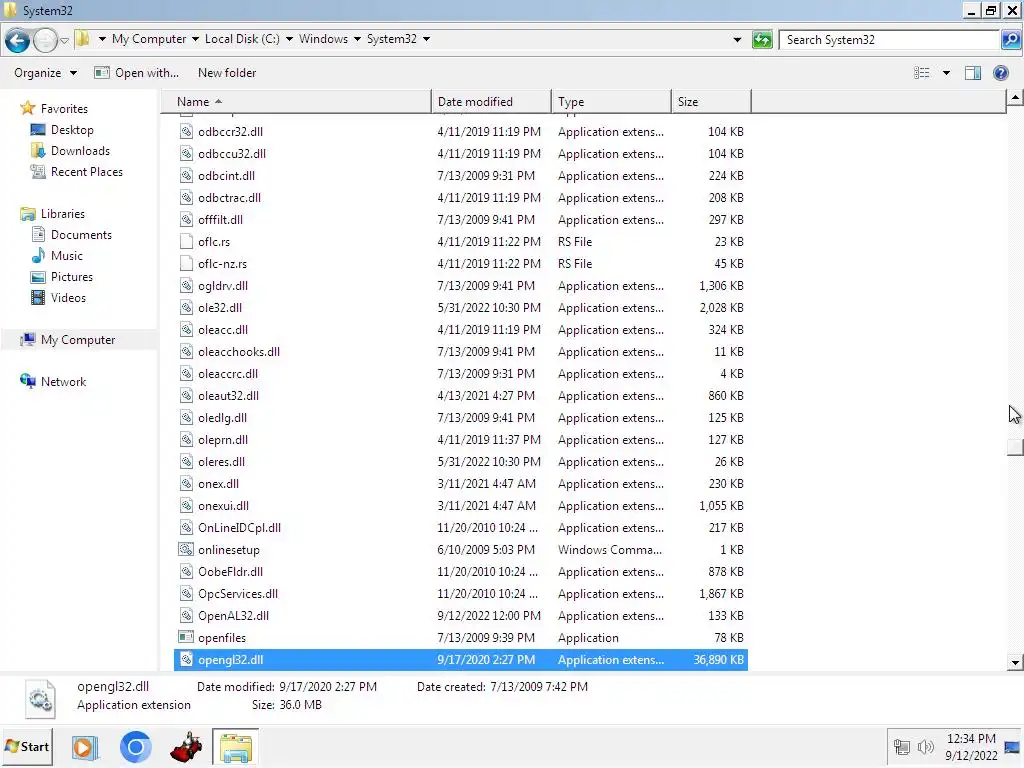Open the address bar history dropdown

click(737, 40)
